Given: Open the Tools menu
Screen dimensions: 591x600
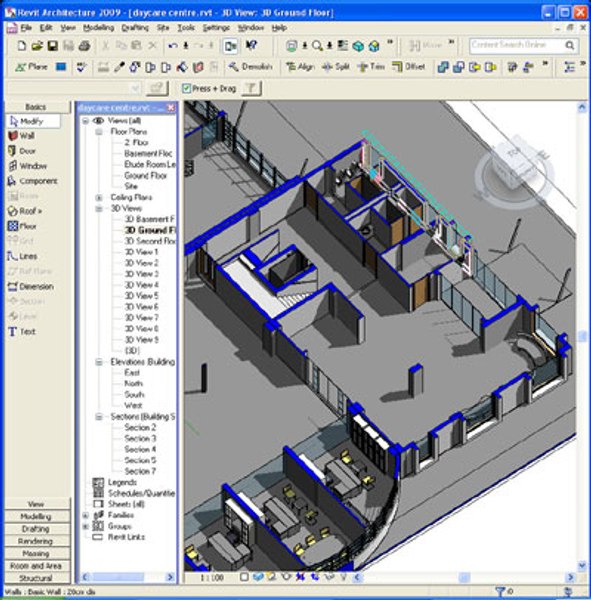Looking at the screenshot, I should (x=186, y=28).
